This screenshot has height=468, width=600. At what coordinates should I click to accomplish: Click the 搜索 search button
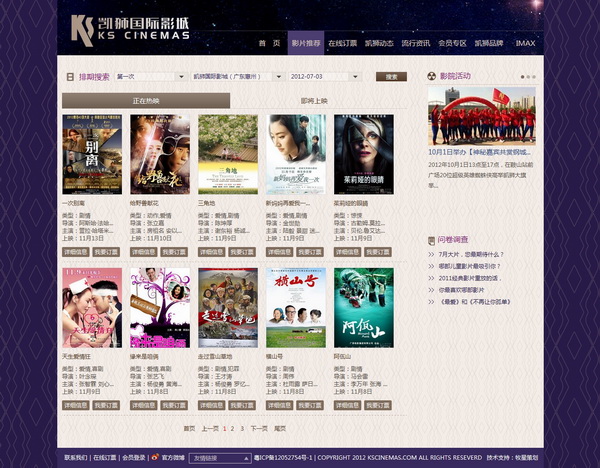pos(391,77)
